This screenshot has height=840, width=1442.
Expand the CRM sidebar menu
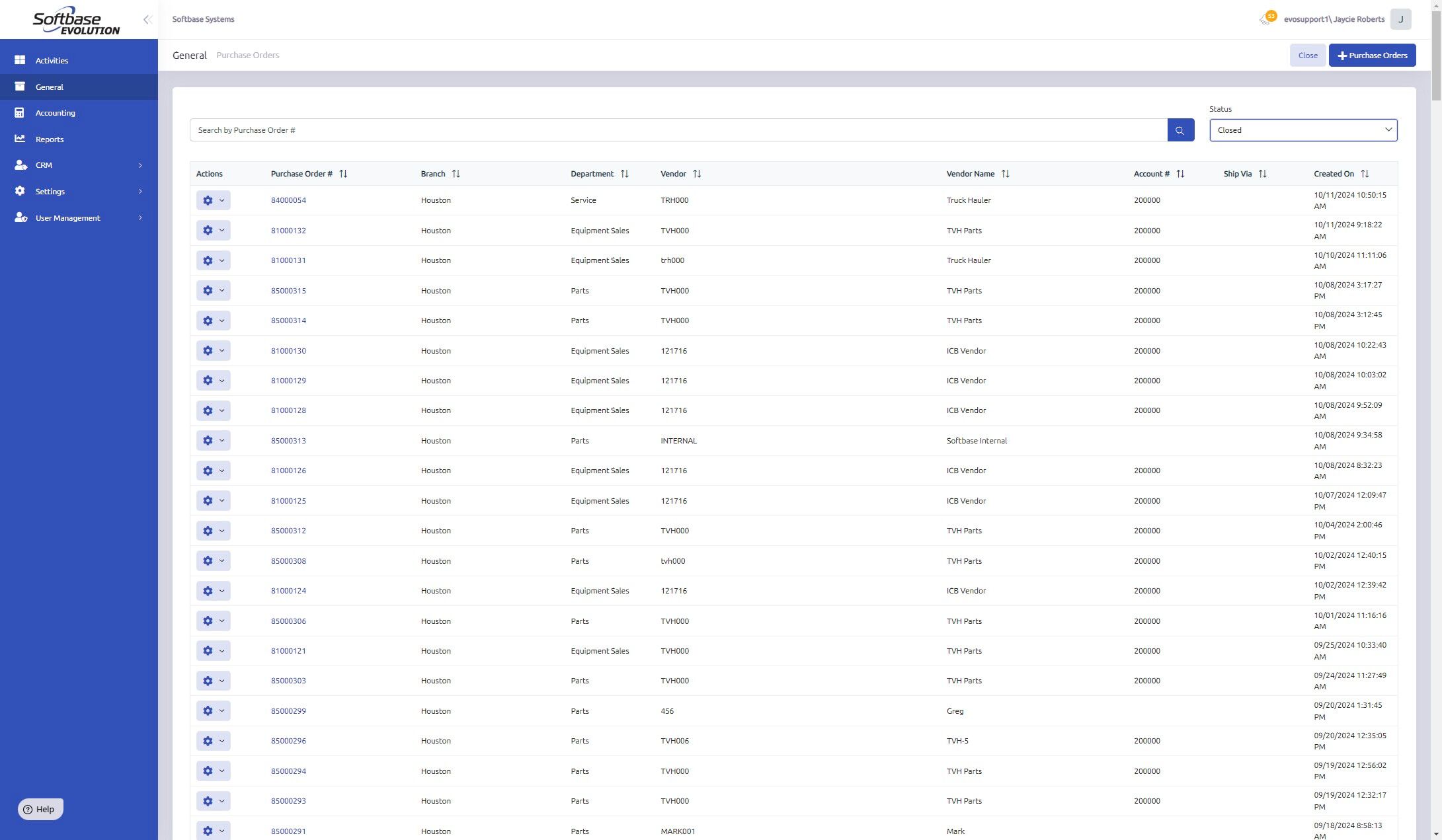pos(79,165)
